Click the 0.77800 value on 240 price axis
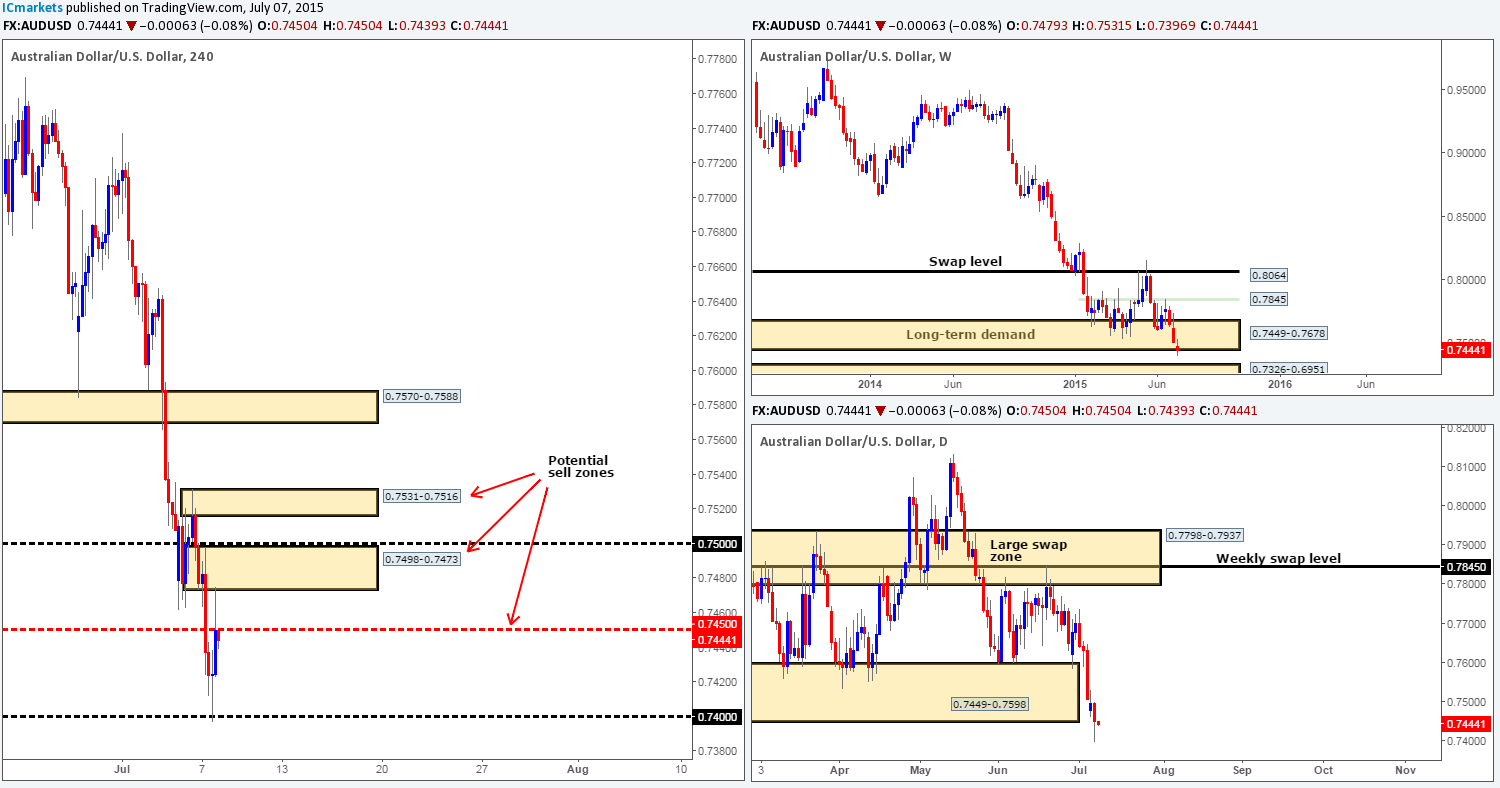 (715, 59)
